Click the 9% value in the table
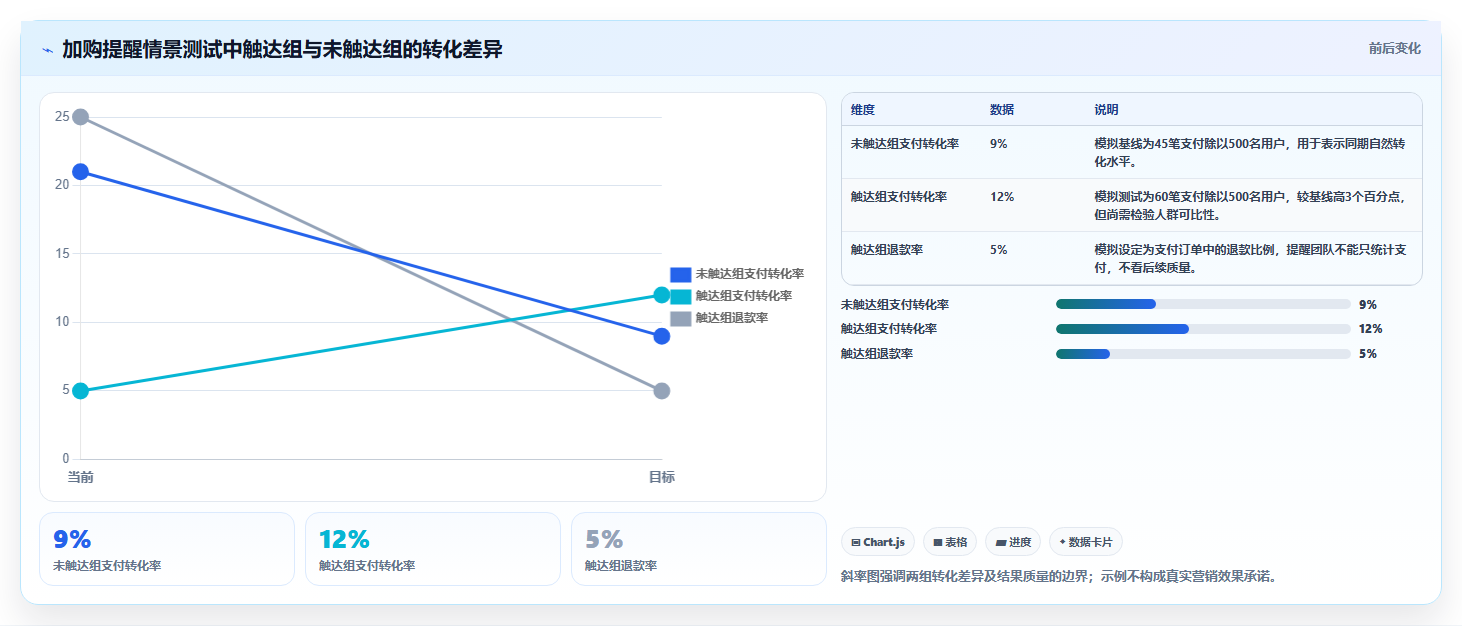This screenshot has height=626, width=1462. 999,144
